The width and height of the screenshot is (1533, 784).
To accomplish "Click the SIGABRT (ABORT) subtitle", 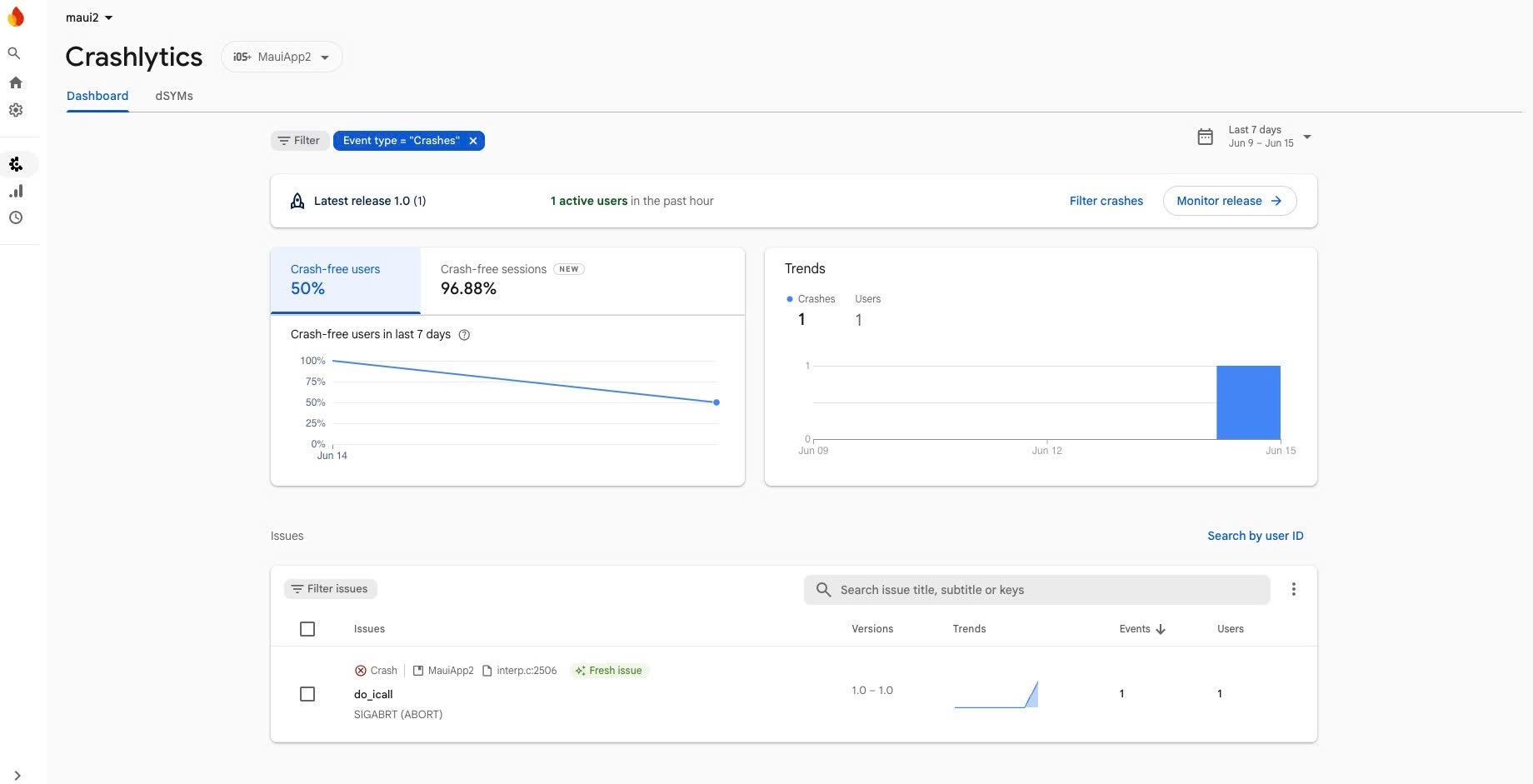I will (398, 714).
